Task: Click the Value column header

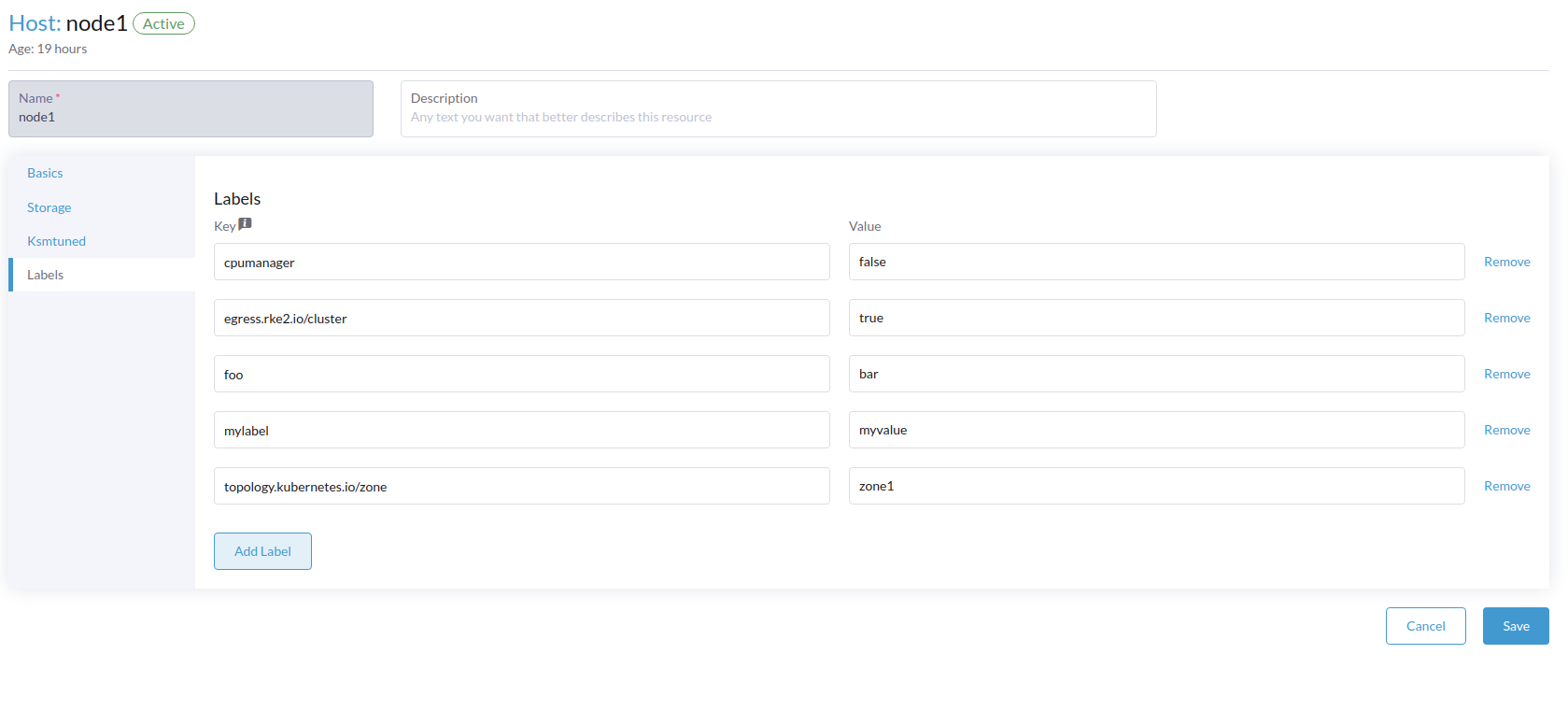Action: tap(865, 226)
